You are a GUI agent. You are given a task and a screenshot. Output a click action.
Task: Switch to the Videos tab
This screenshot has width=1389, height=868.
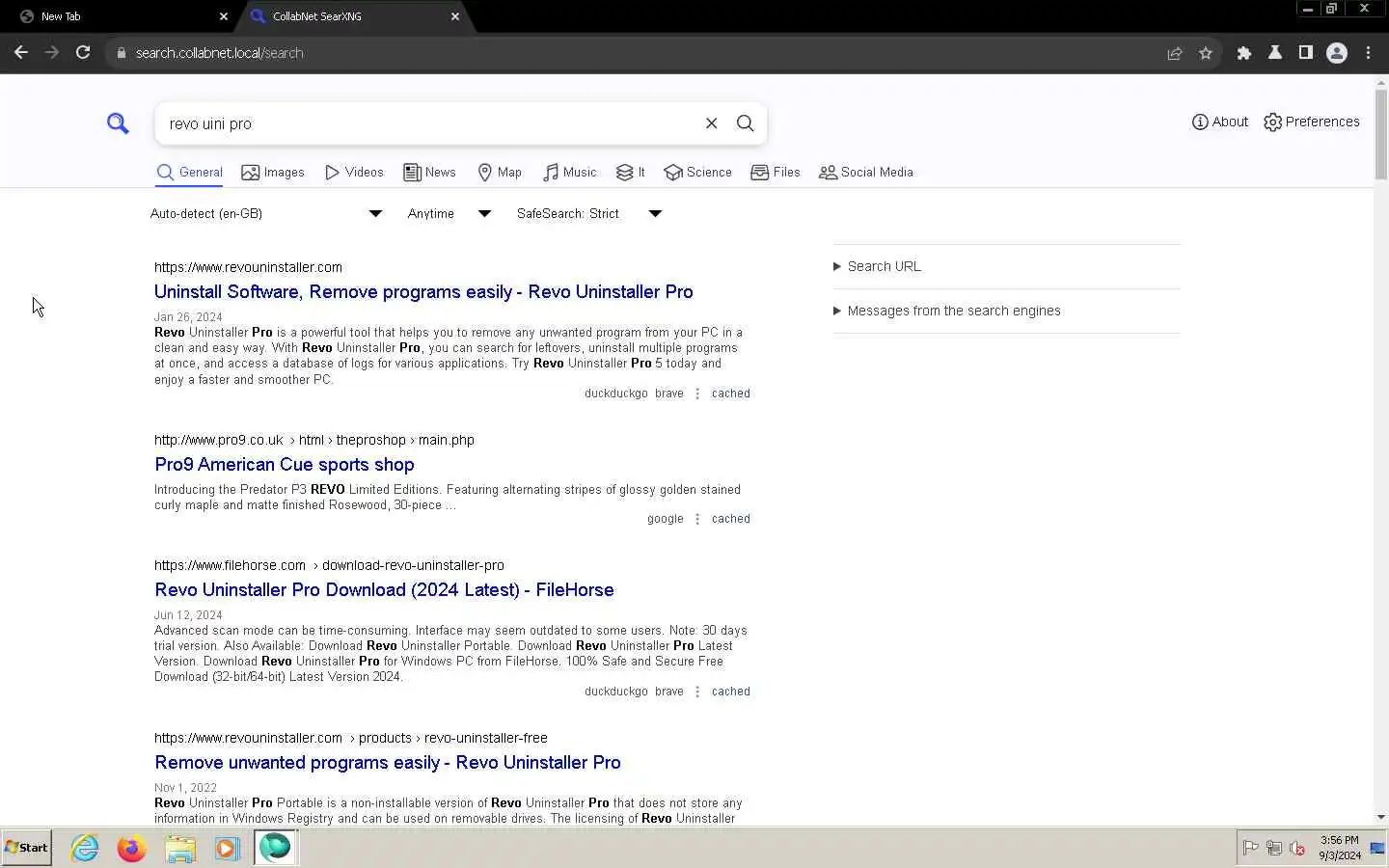coord(354,173)
